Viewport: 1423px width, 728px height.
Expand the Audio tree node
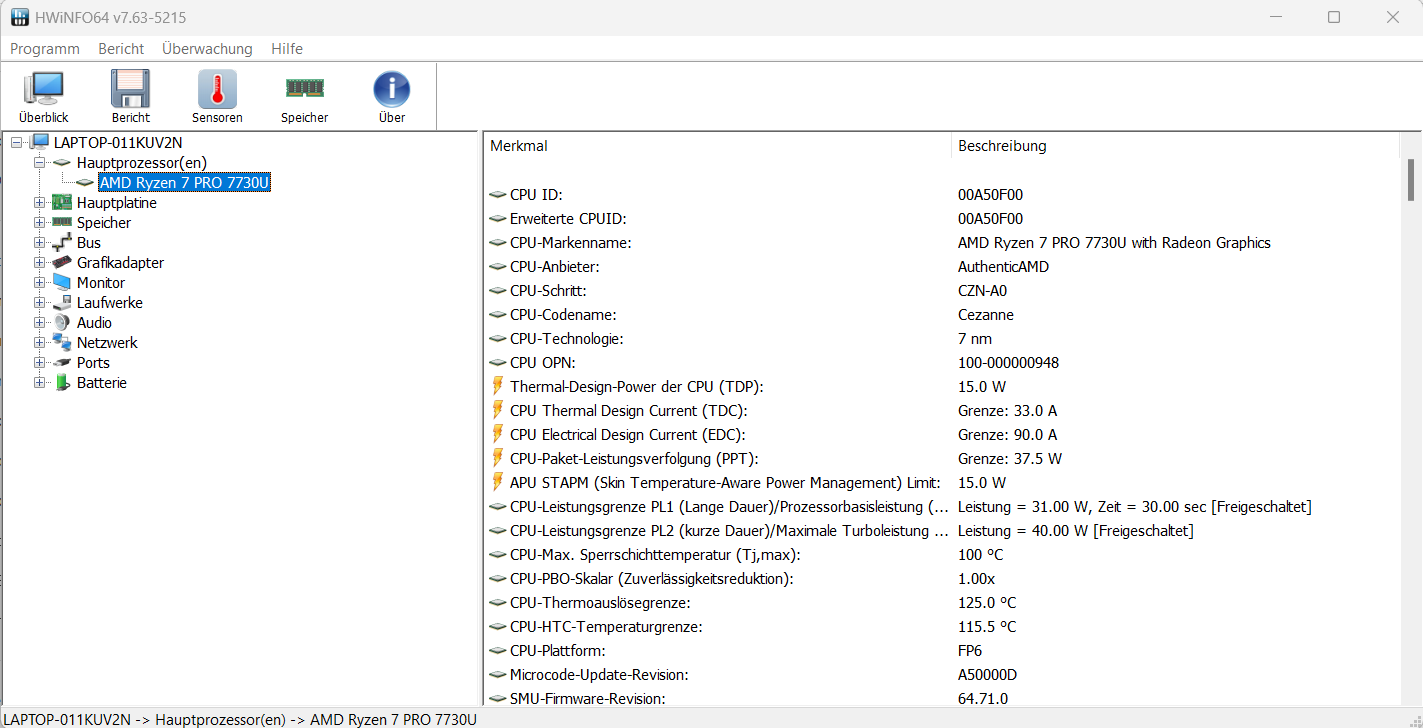(40, 323)
